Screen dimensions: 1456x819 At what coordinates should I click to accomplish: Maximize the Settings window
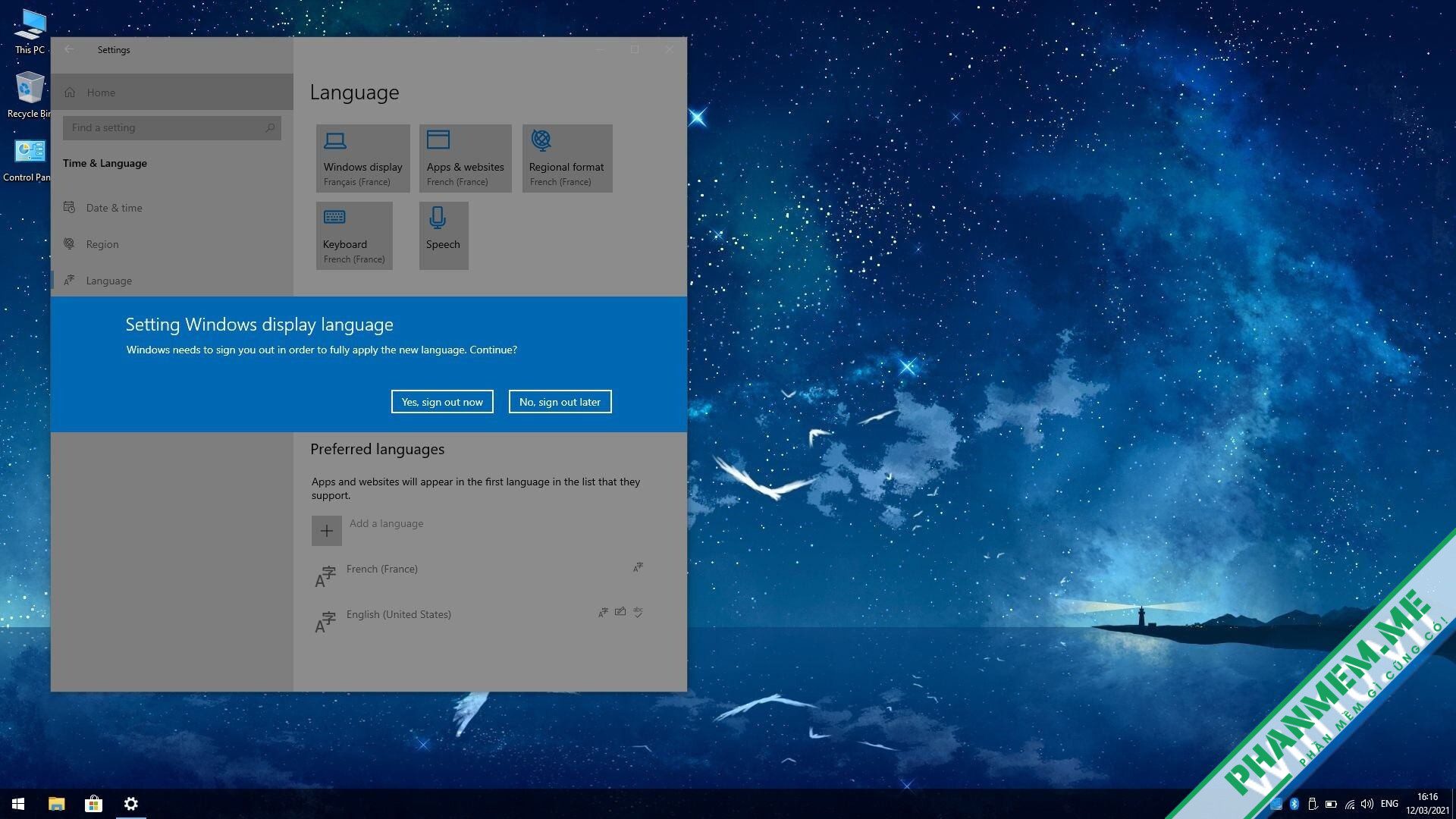[x=635, y=49]
